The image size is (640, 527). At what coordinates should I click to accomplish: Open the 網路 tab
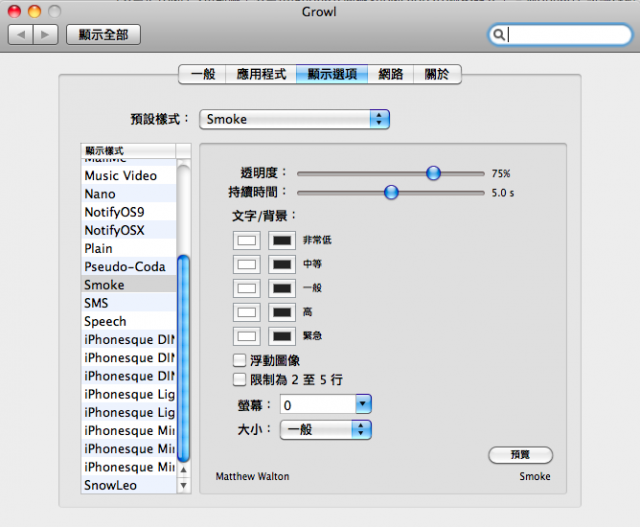[x=391, y=74]
